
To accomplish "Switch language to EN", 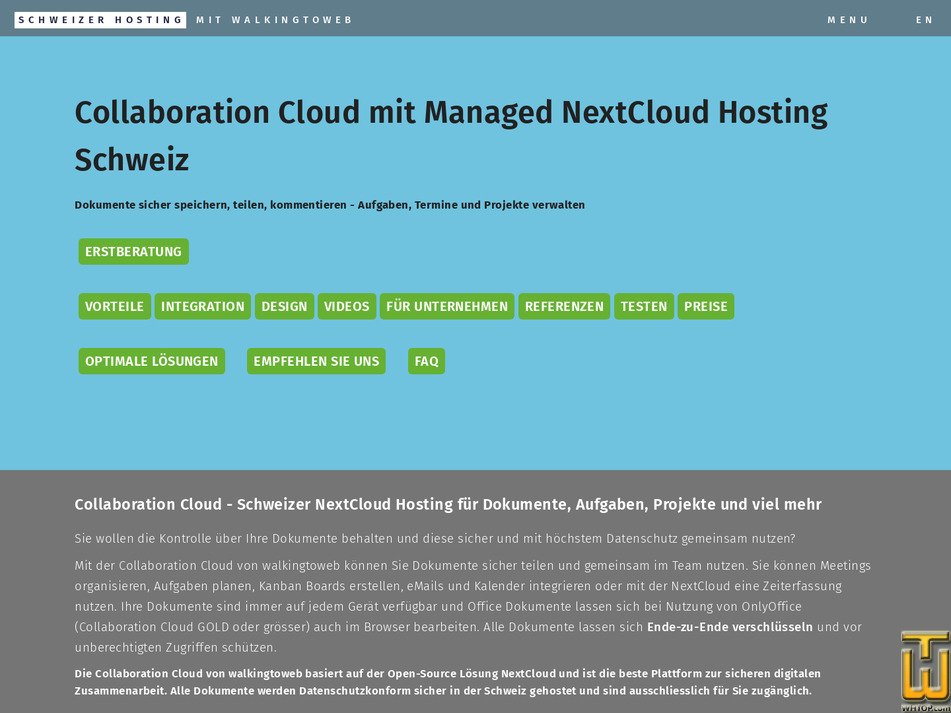I will click(926, 19).
